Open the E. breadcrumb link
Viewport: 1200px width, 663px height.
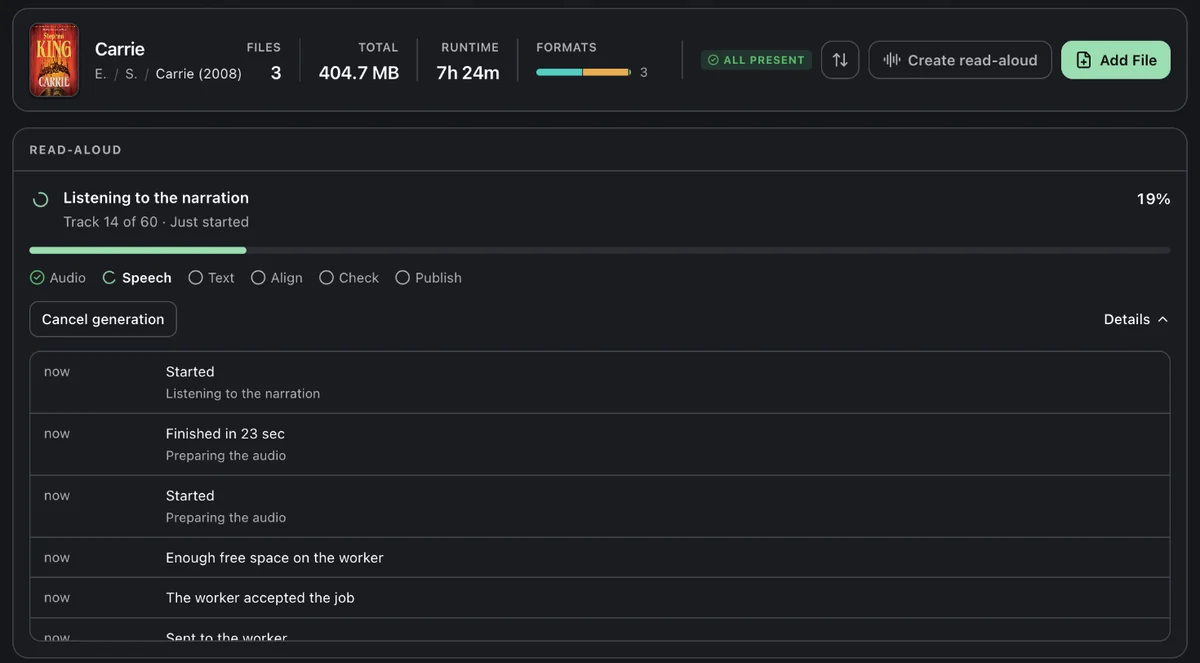pyautogui.click(x=100, y=74)
